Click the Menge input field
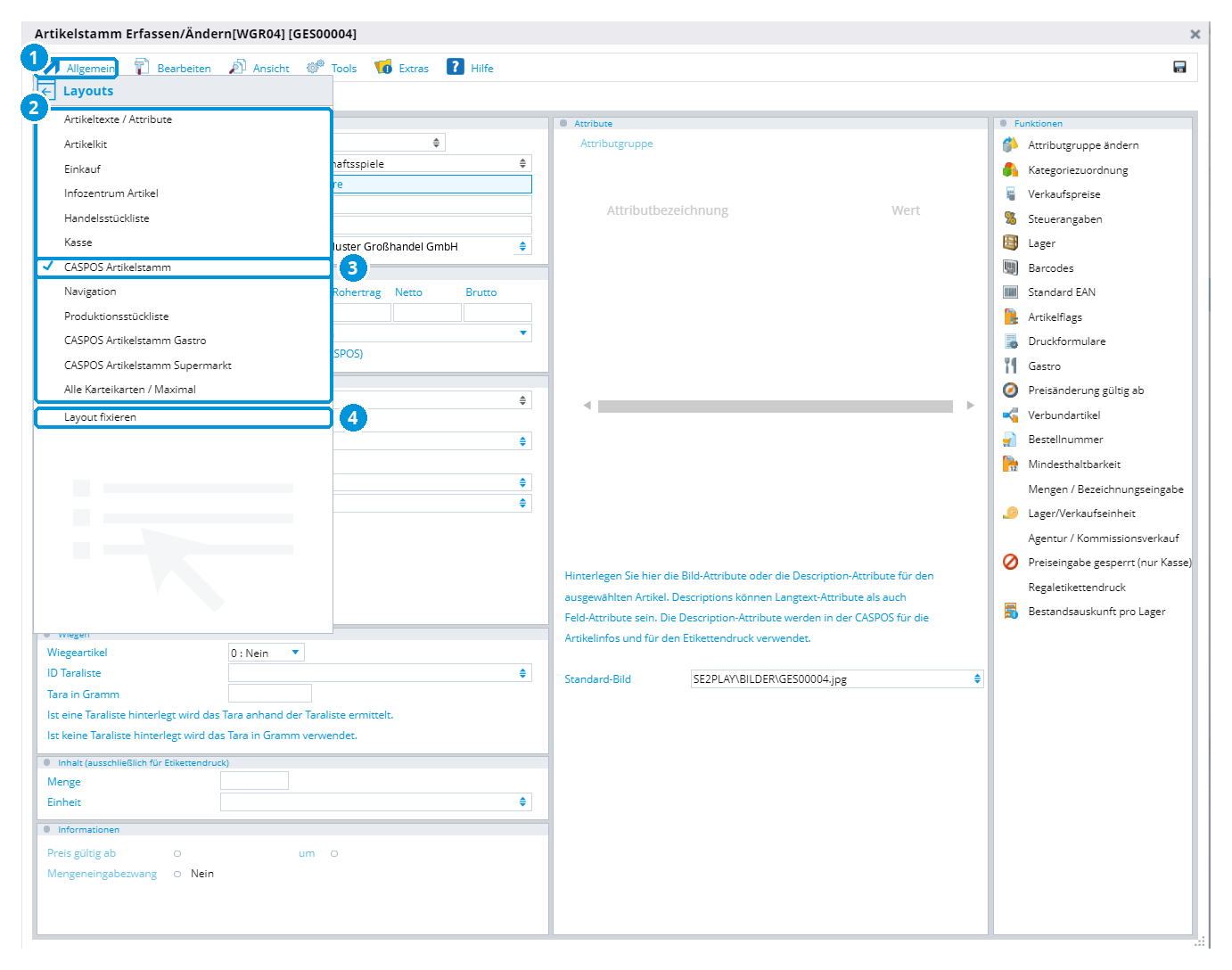 (254, 781)
